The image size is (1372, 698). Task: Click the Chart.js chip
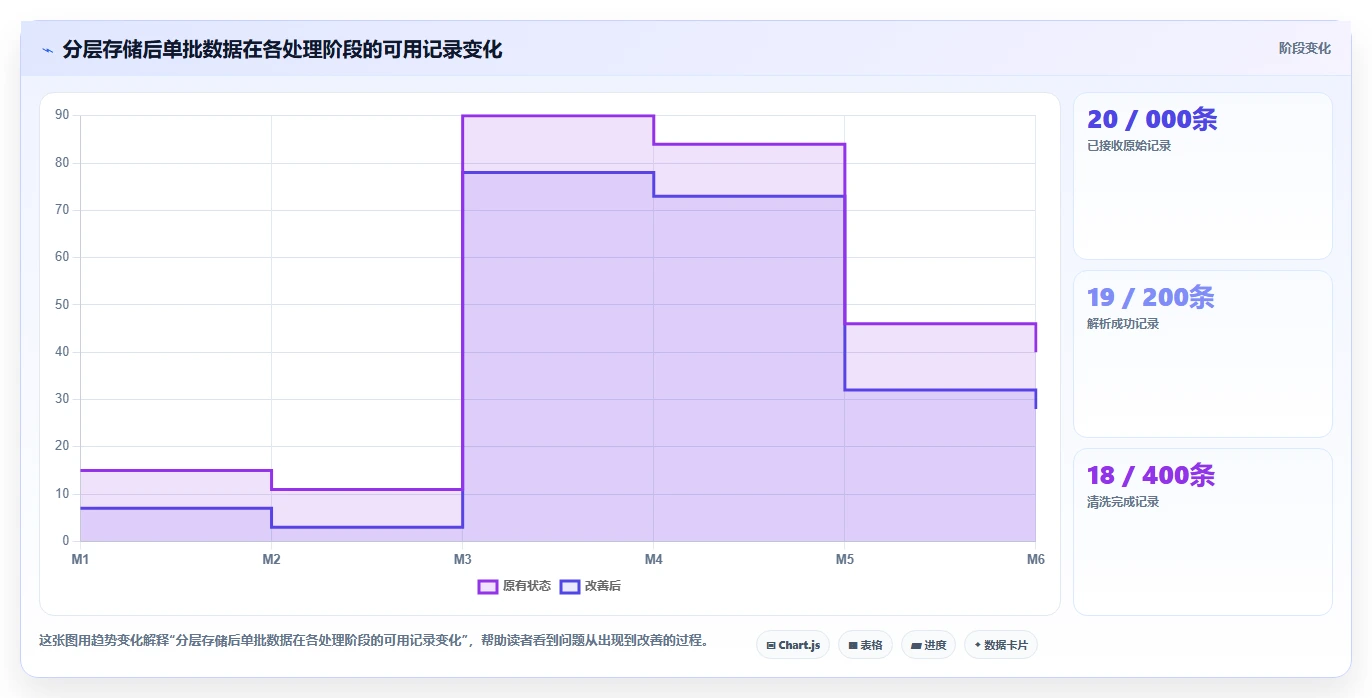[x=792, y=645]
